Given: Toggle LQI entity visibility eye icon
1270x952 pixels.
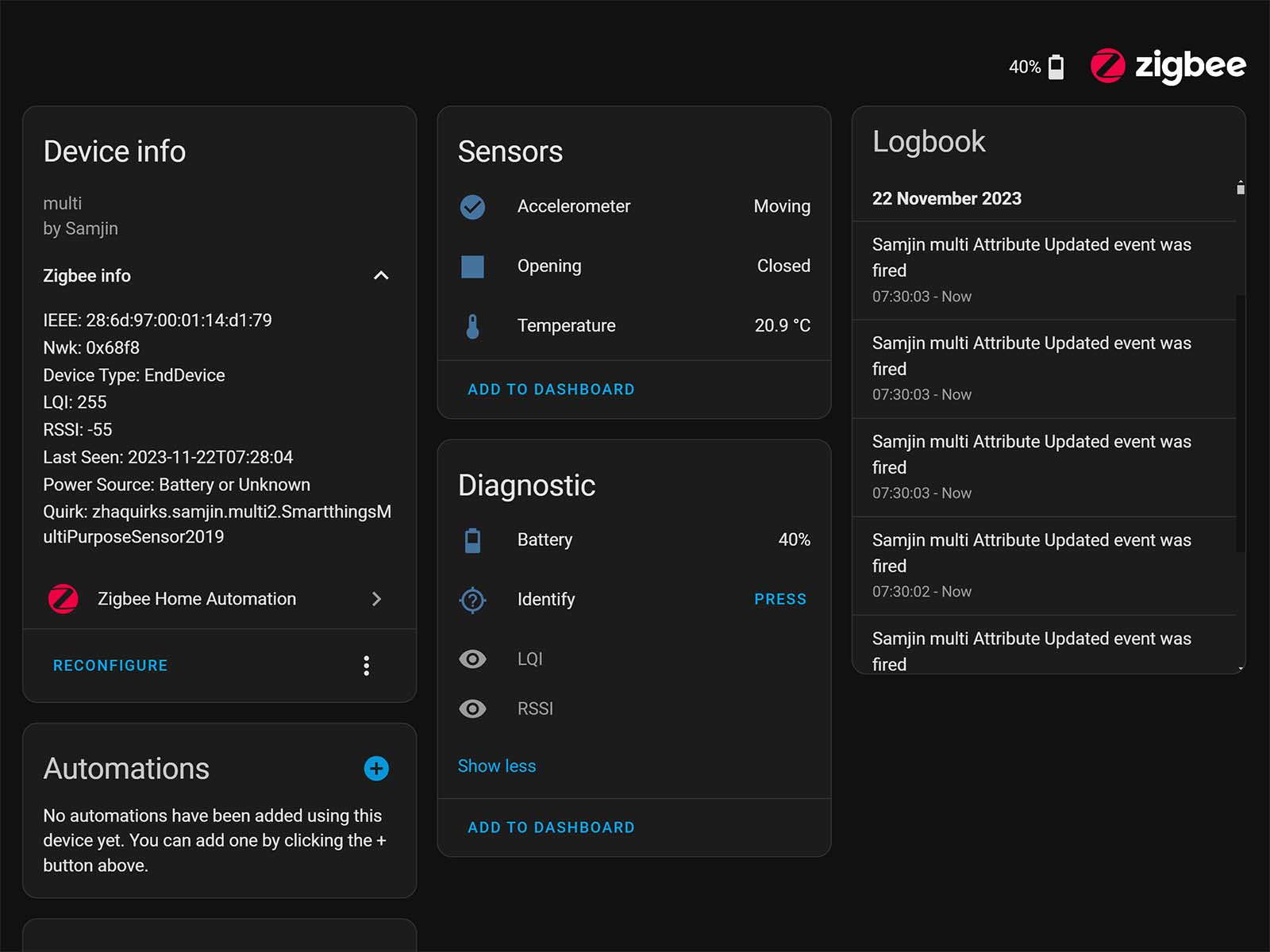Looking at the screenshot, I should tap(472, 658).
